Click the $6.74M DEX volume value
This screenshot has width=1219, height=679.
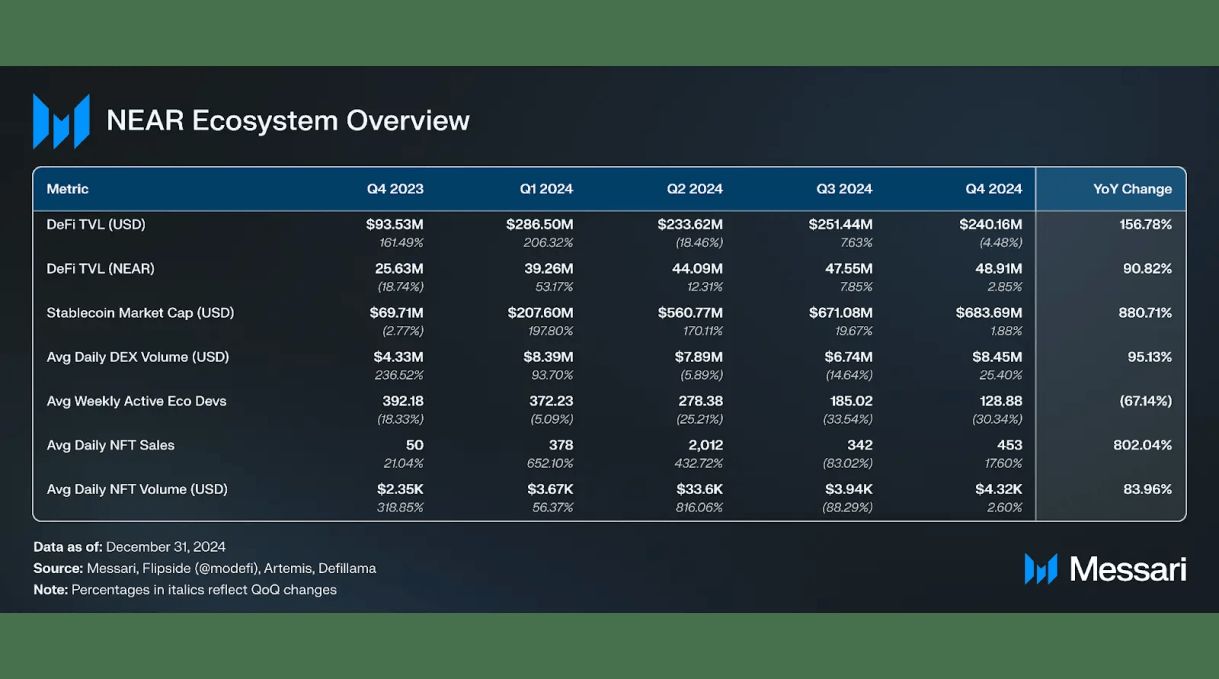pyautogui.click(x=848, y=357)
